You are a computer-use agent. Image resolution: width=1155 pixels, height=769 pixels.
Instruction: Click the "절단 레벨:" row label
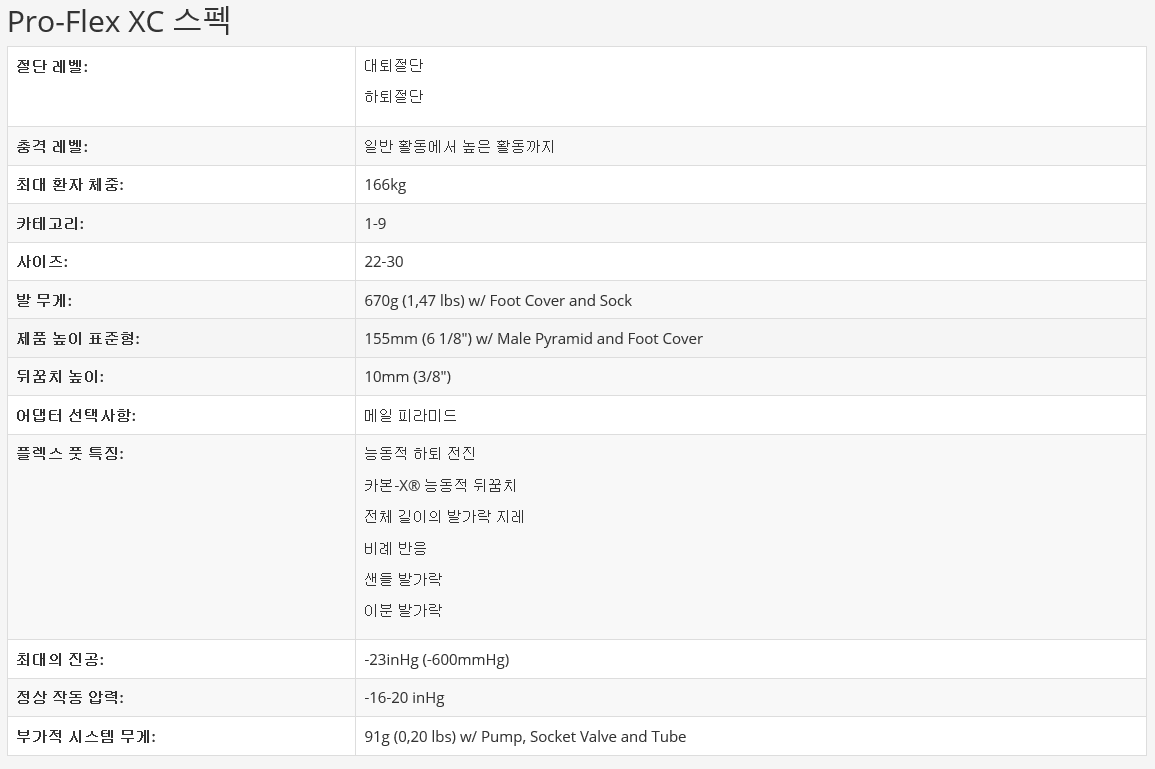pos(53,66)
